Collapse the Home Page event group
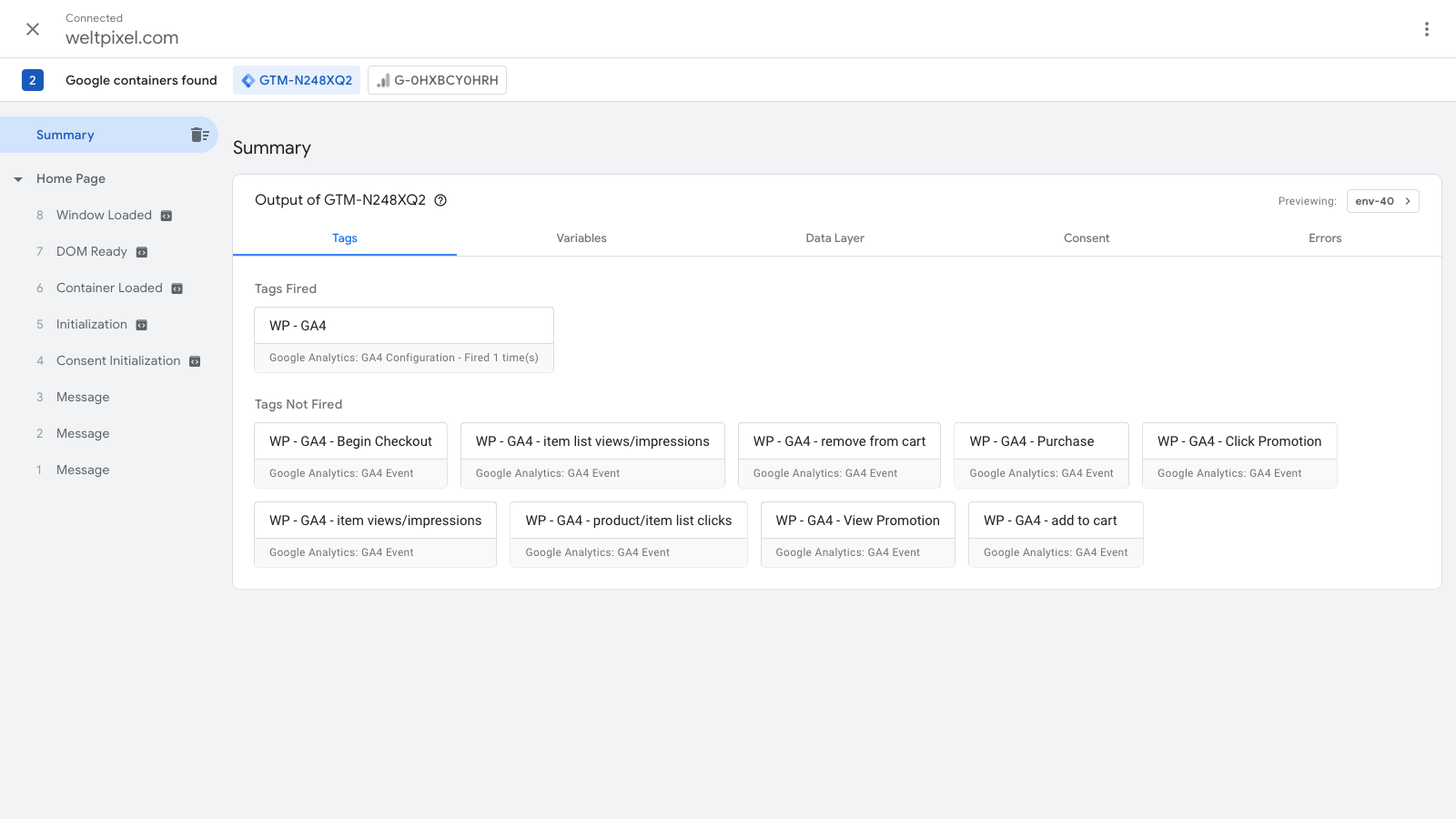Image resolution: width=1456 pixels, height=819 pixels. [x=18, y=179]
